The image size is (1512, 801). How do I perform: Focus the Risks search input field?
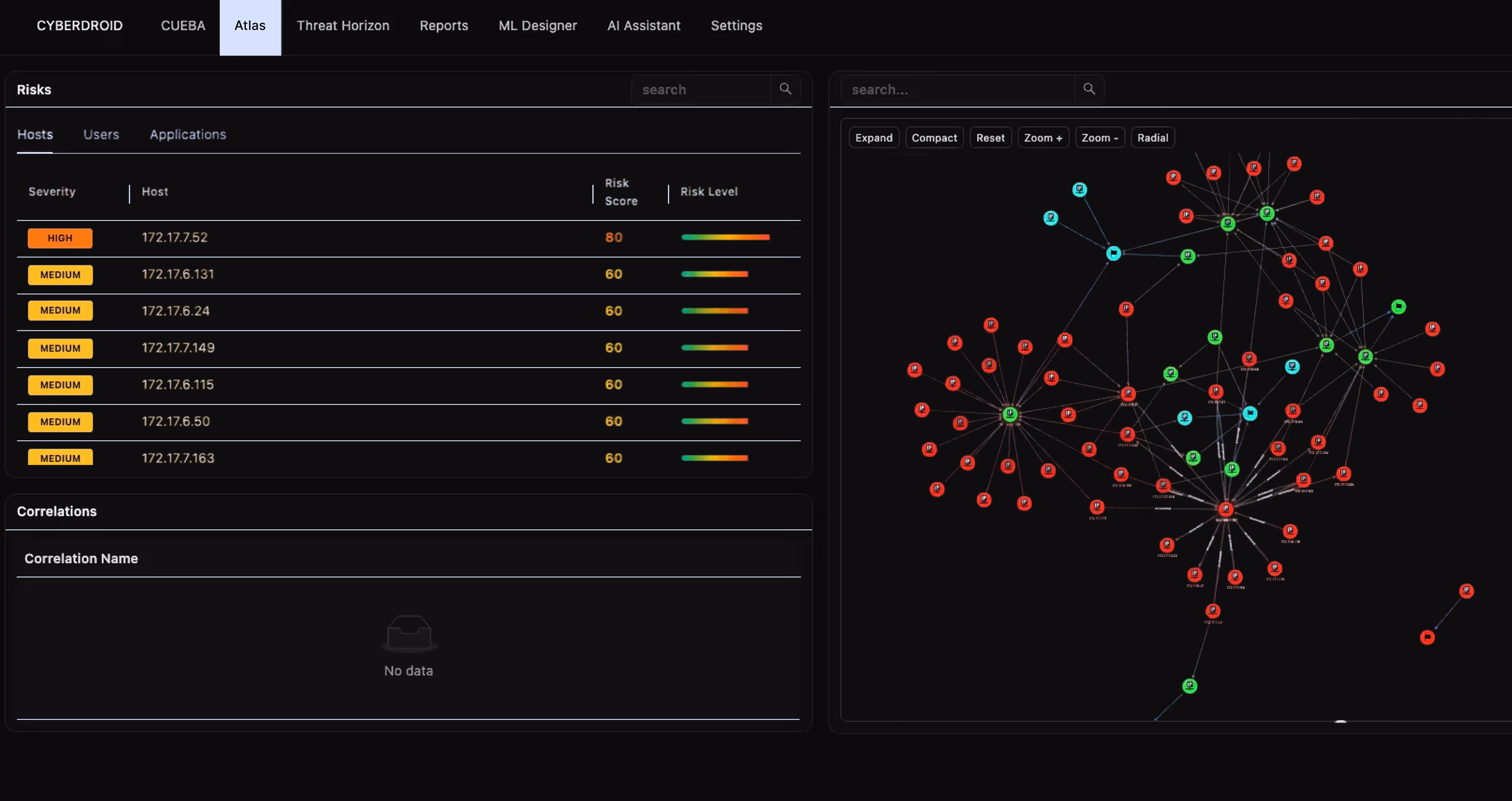(701, 90)
